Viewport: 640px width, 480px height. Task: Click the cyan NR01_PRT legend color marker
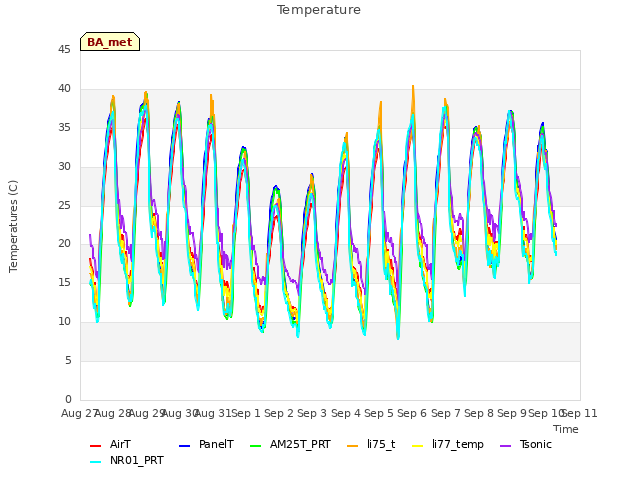click(x=95, y=462)
